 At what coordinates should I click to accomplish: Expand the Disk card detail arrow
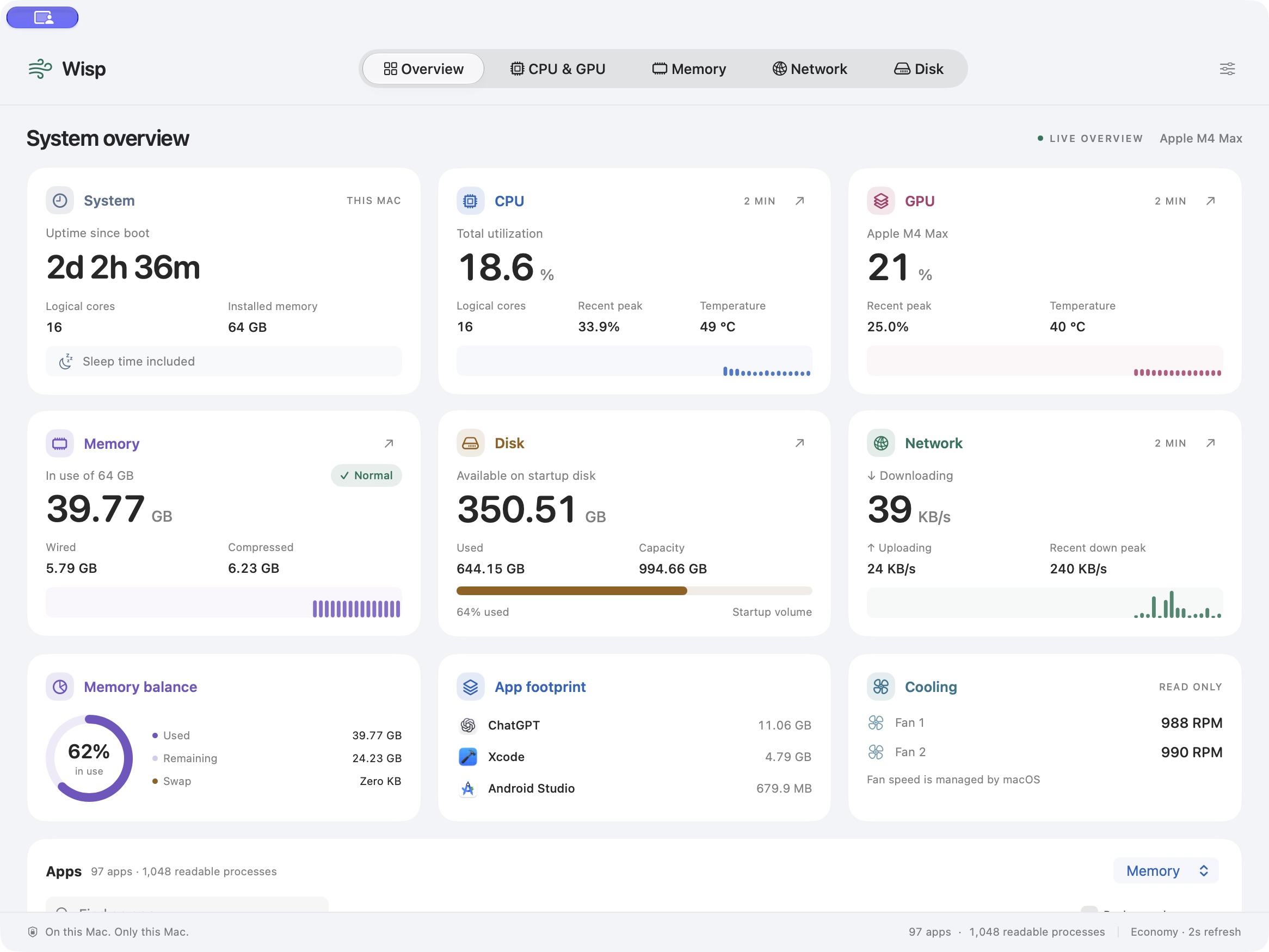800,443
